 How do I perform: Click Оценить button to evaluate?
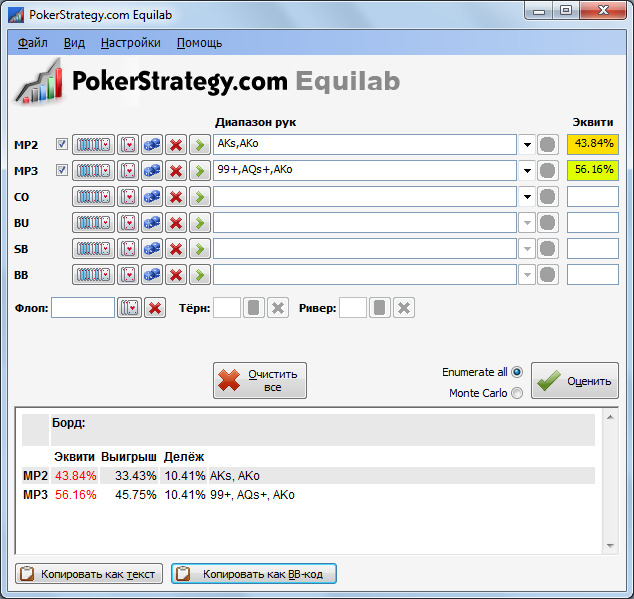coord(575,381)
